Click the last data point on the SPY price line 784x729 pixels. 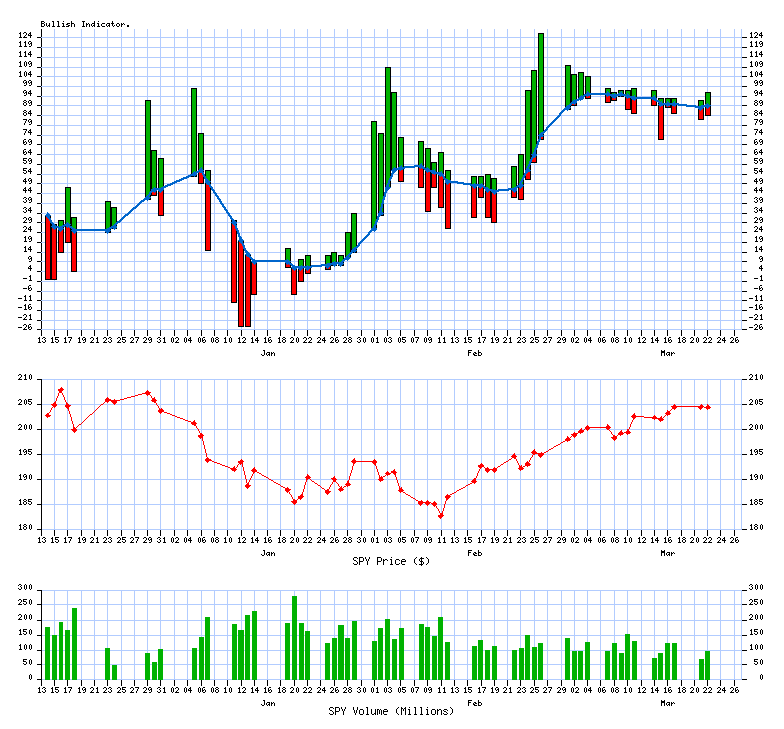tap(708, 407)
